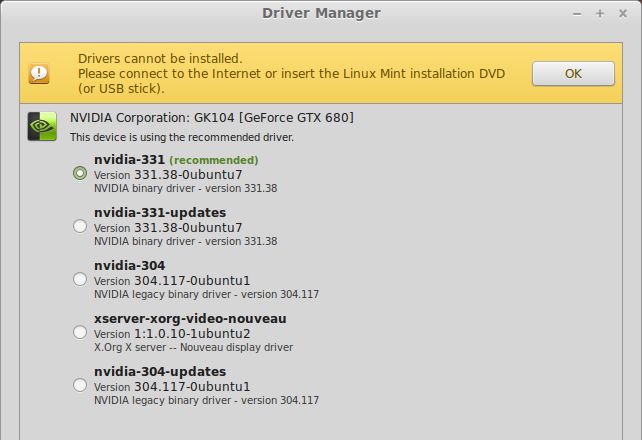Click the NVIDIA graphics card icon
The image size is (642, 440).
42,126
